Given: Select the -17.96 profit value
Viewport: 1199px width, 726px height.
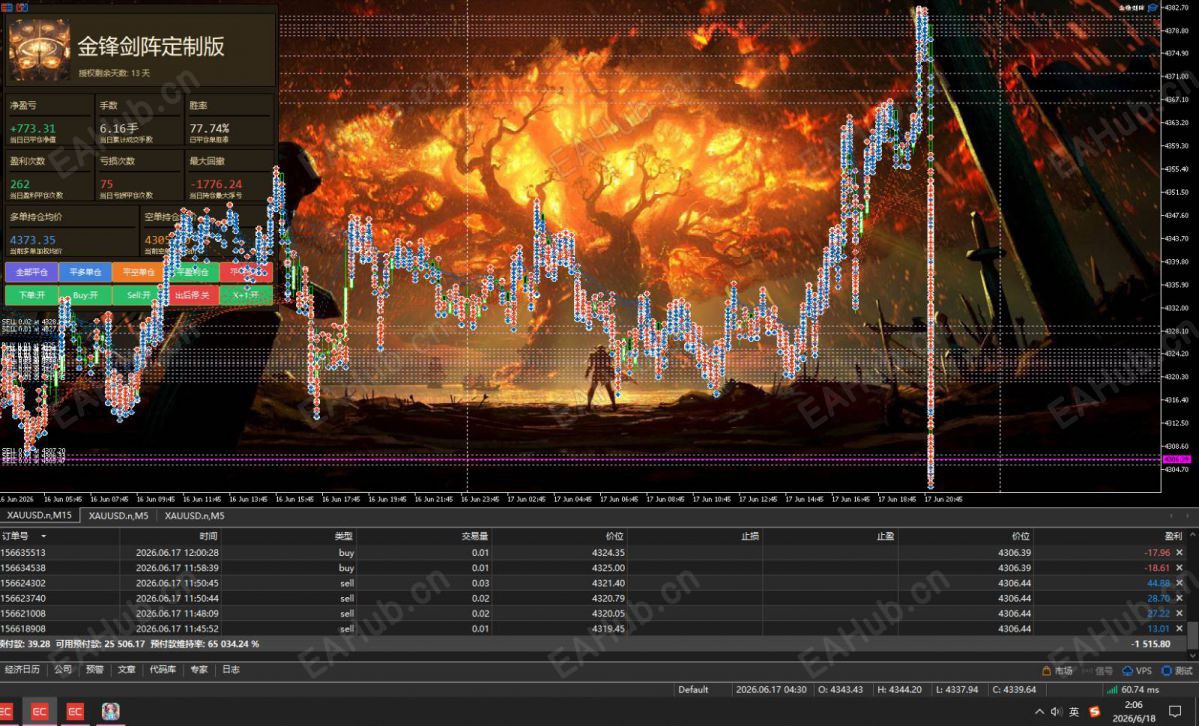Looking at the screenshot, I should 1156,552.
